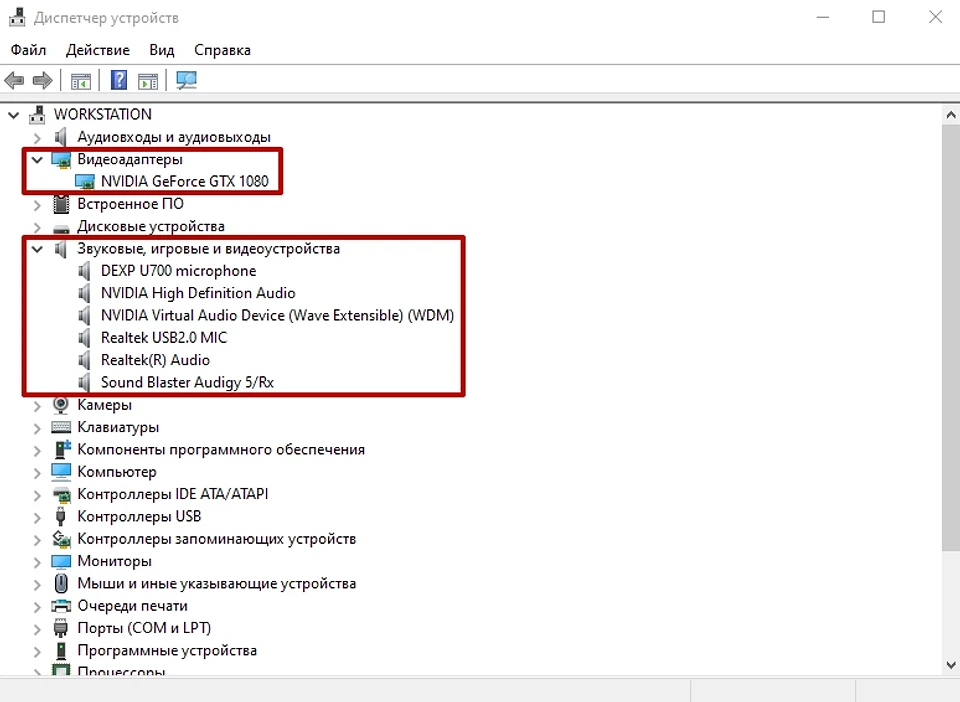Collapse the Видеоадаптеры category

(37, 160)
